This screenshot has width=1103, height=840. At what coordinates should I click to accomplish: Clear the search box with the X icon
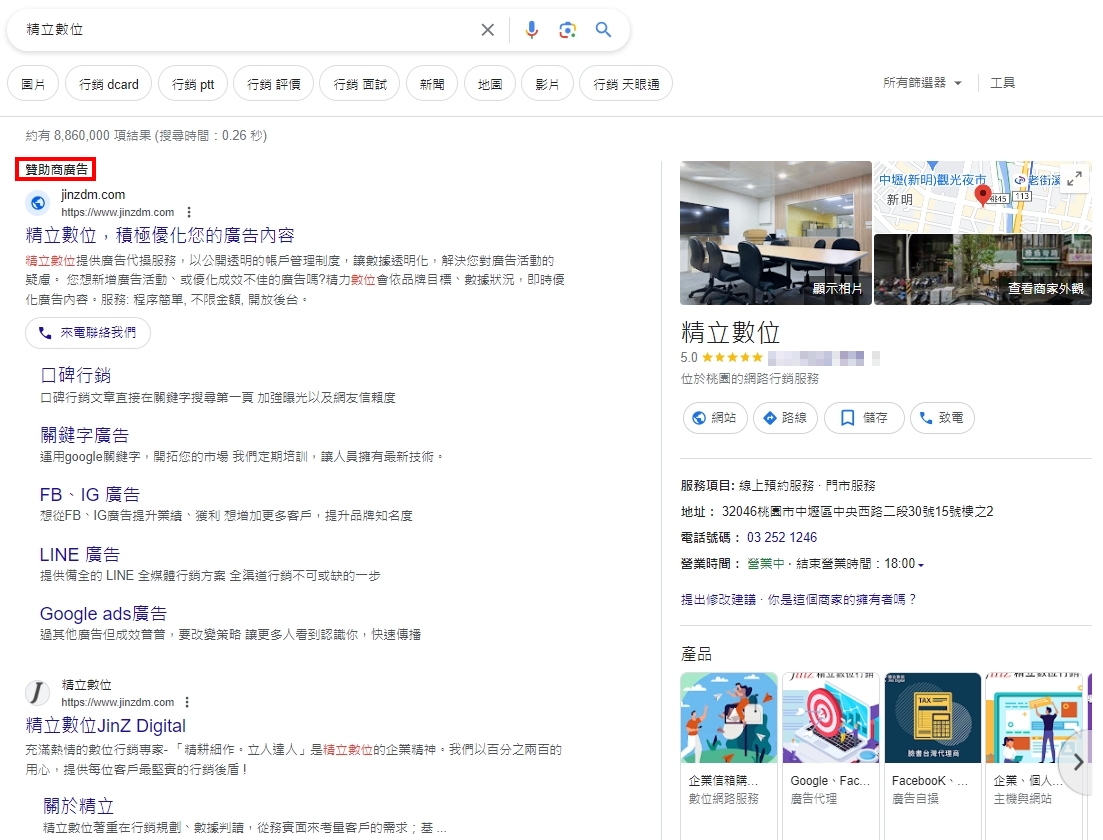pyautogui.click(x=487, y=30)
